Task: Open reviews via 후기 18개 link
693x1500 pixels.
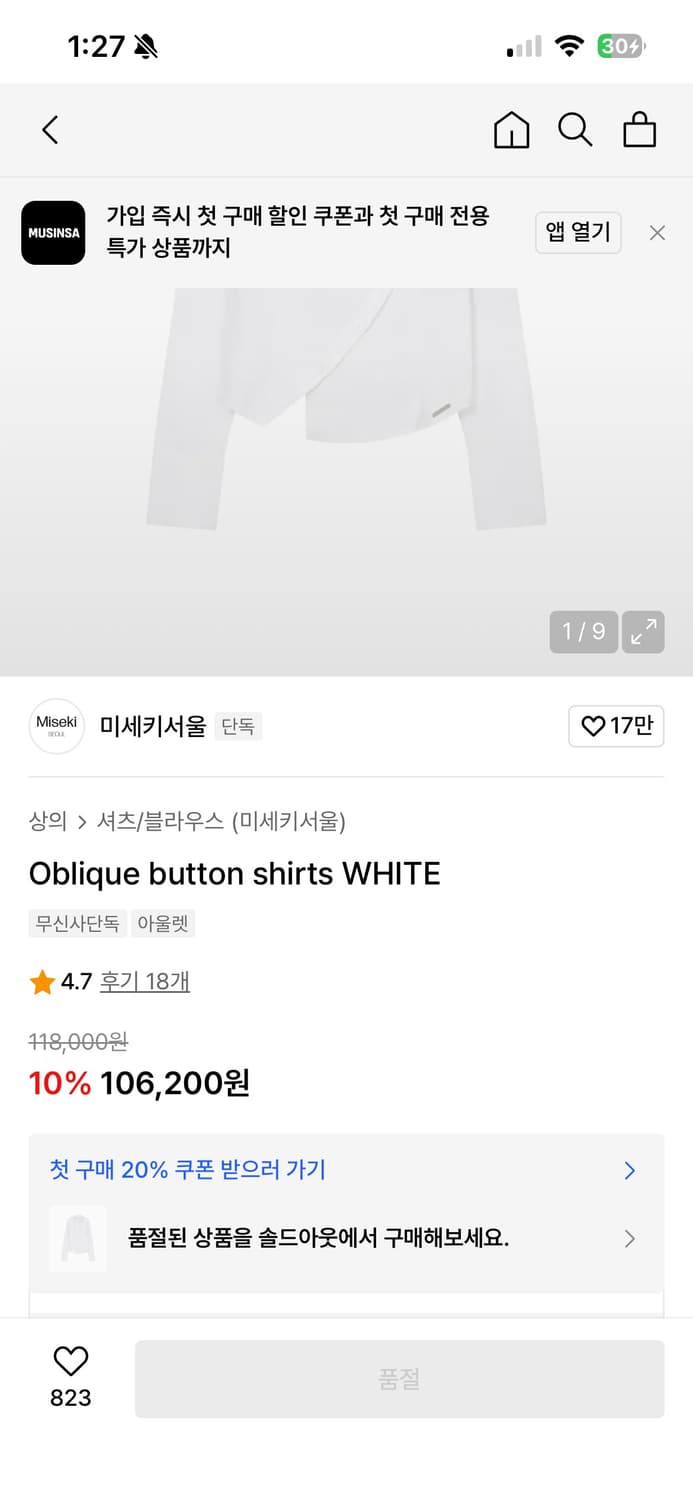Action: pos(145,982)
